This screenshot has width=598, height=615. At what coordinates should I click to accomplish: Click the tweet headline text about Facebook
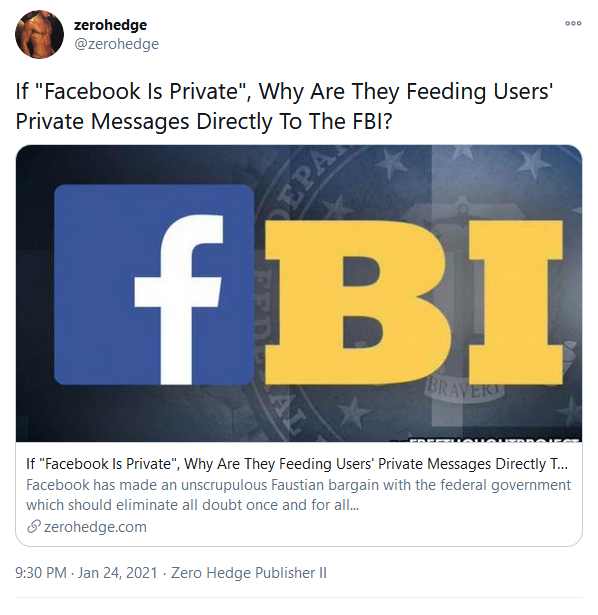click(x=284, y=106)
